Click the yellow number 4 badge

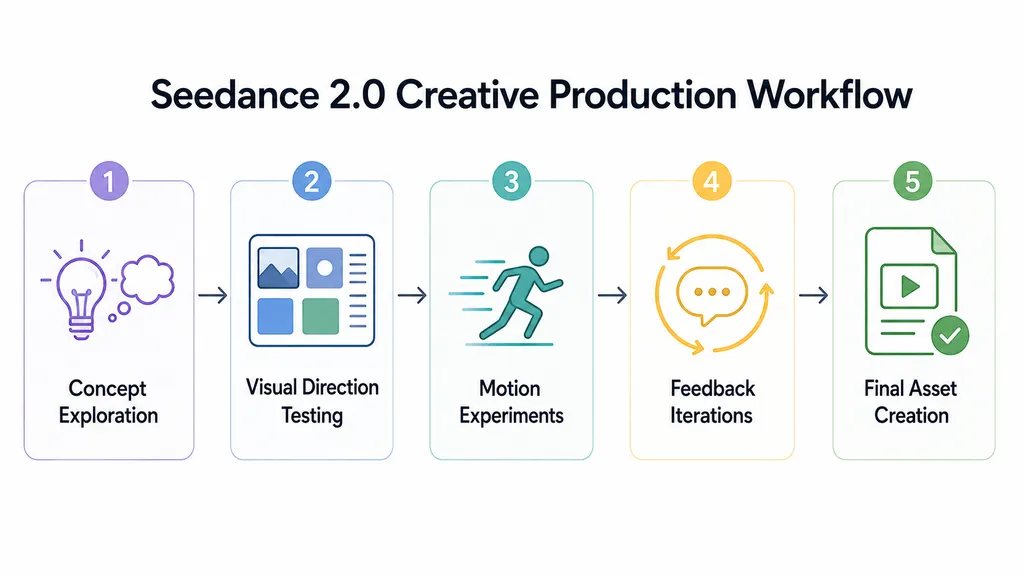[x=711, y=181]
